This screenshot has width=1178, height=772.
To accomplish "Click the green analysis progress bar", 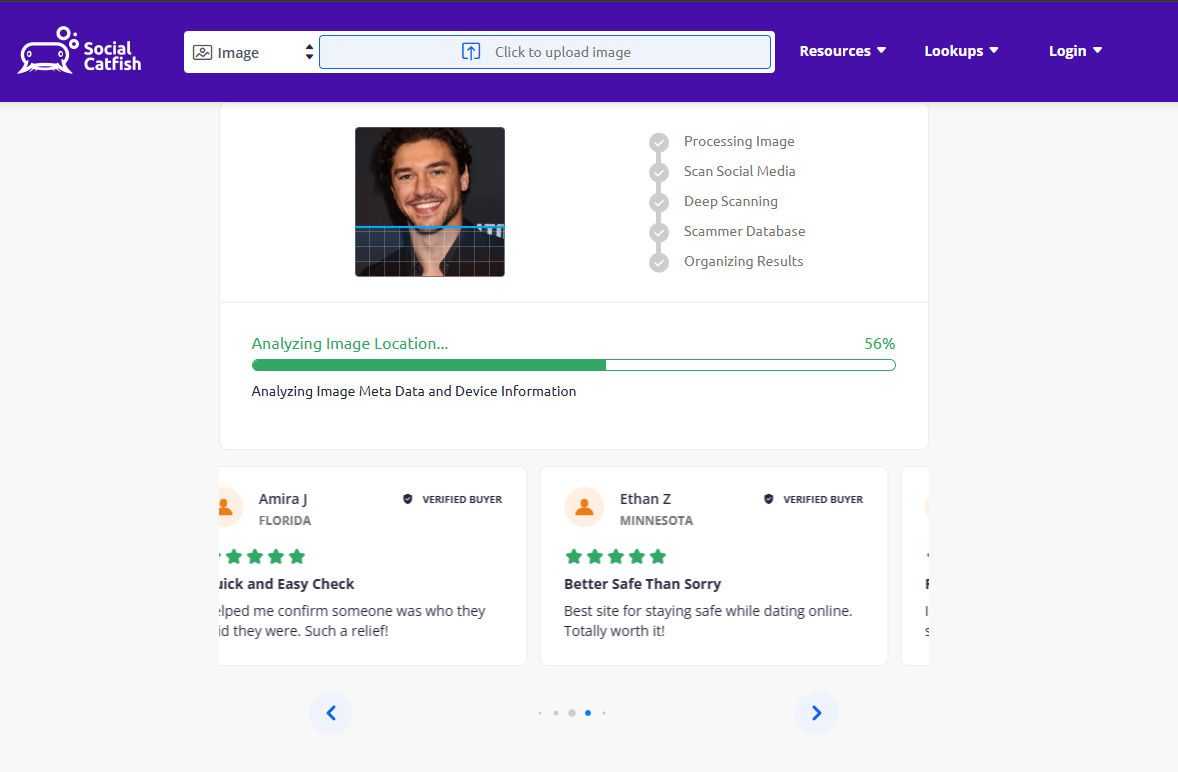I will 573,365.
